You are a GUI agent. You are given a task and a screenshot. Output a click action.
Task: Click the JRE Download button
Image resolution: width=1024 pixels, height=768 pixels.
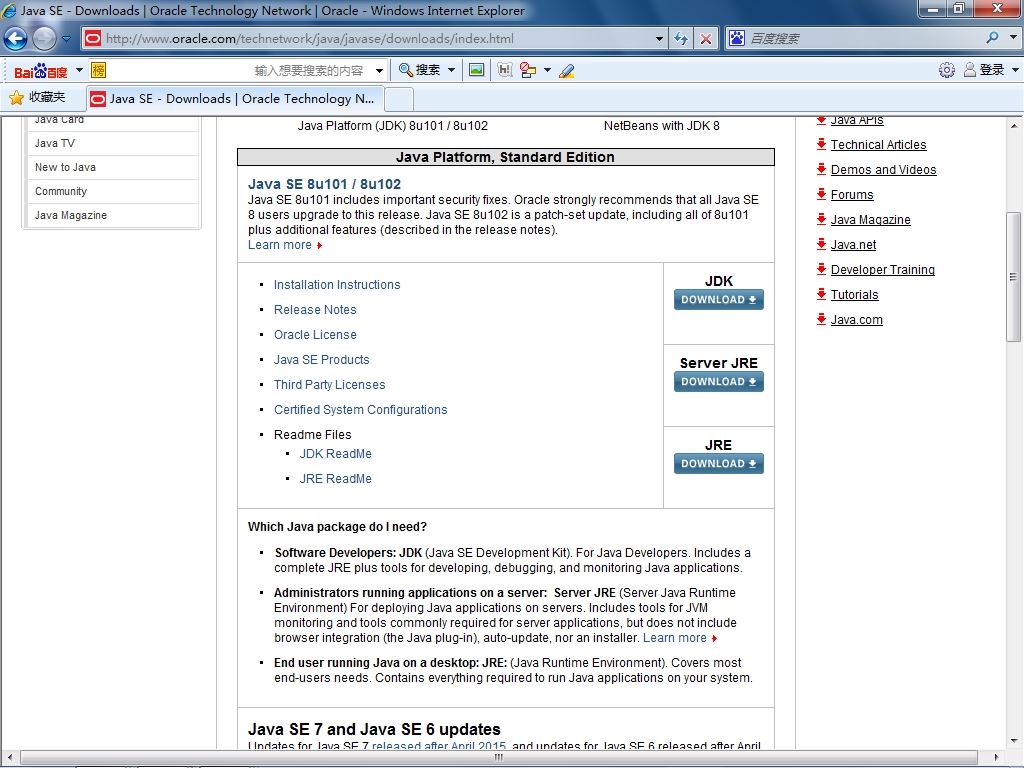pyautogui.click(x=718, y=464)
